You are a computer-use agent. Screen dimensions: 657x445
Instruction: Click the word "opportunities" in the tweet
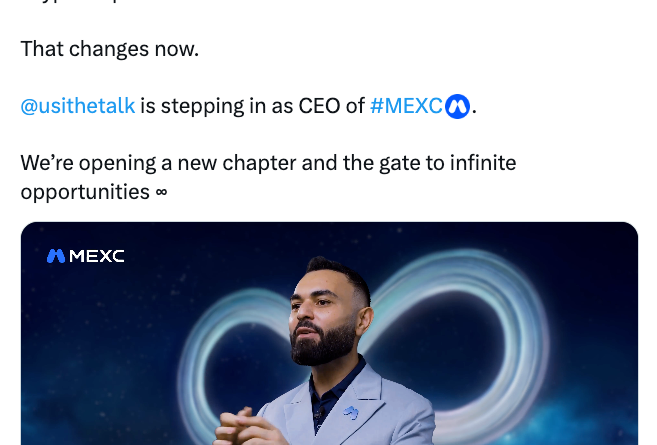pos(85,191)
